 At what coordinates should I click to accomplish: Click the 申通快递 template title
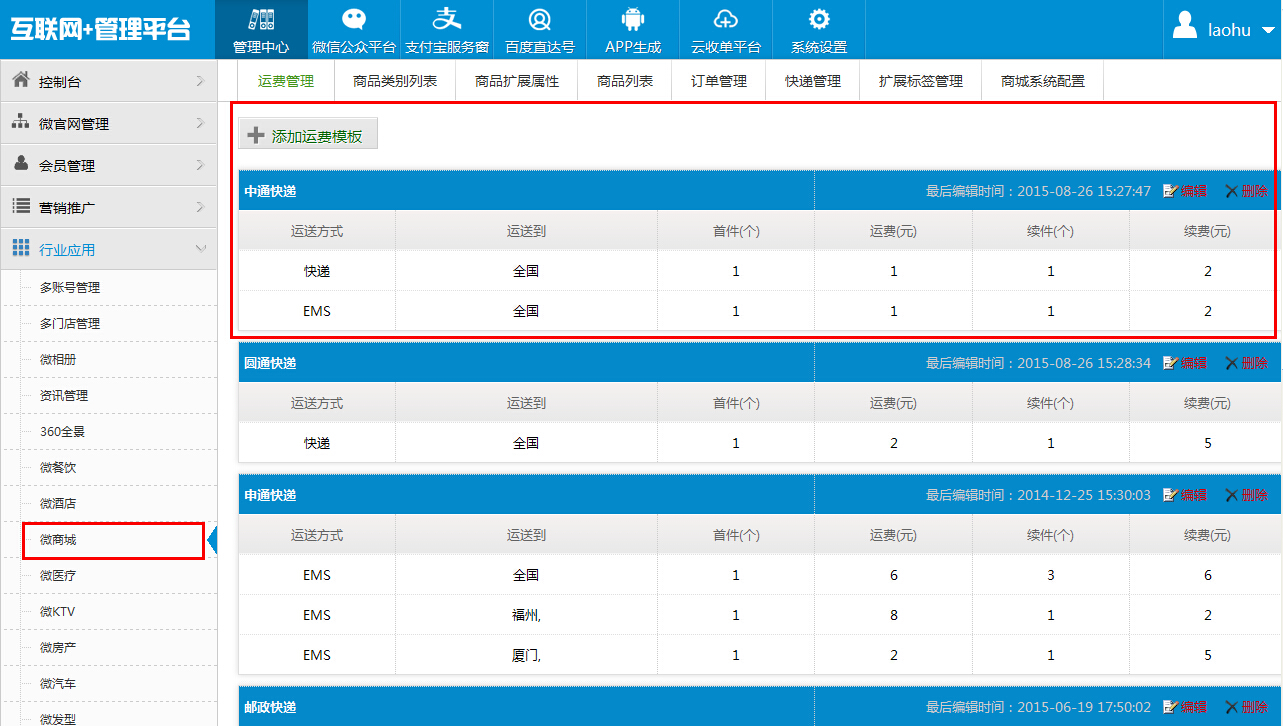click(x=270, y=495)
